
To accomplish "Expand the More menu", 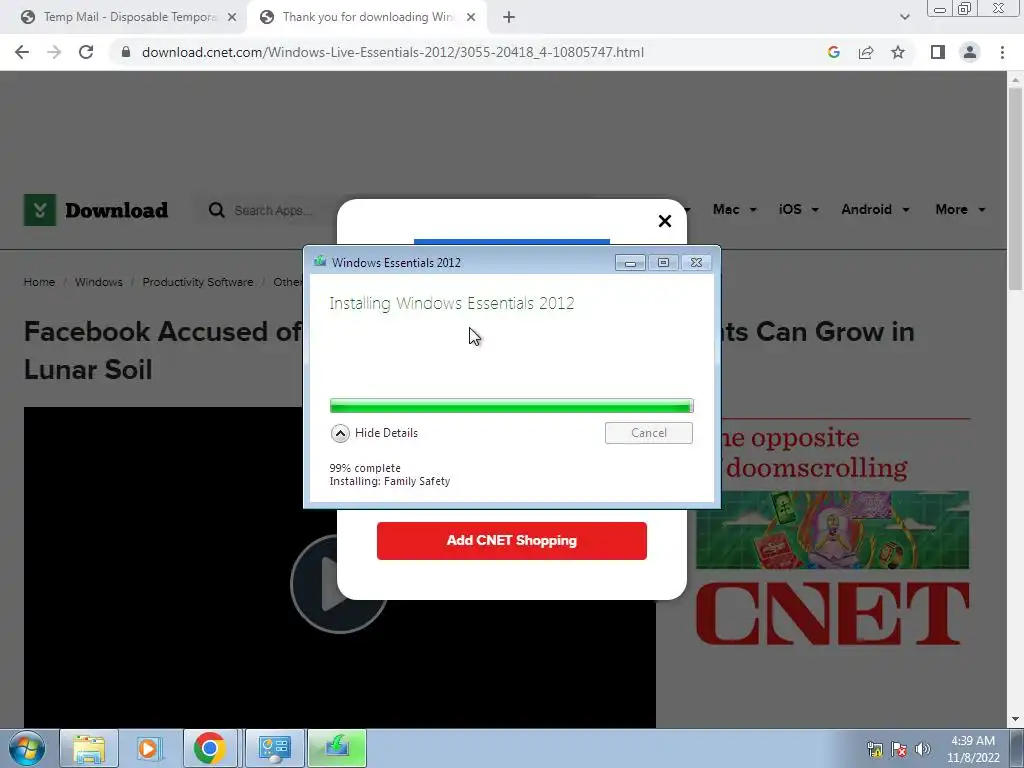I will [960, 210].
